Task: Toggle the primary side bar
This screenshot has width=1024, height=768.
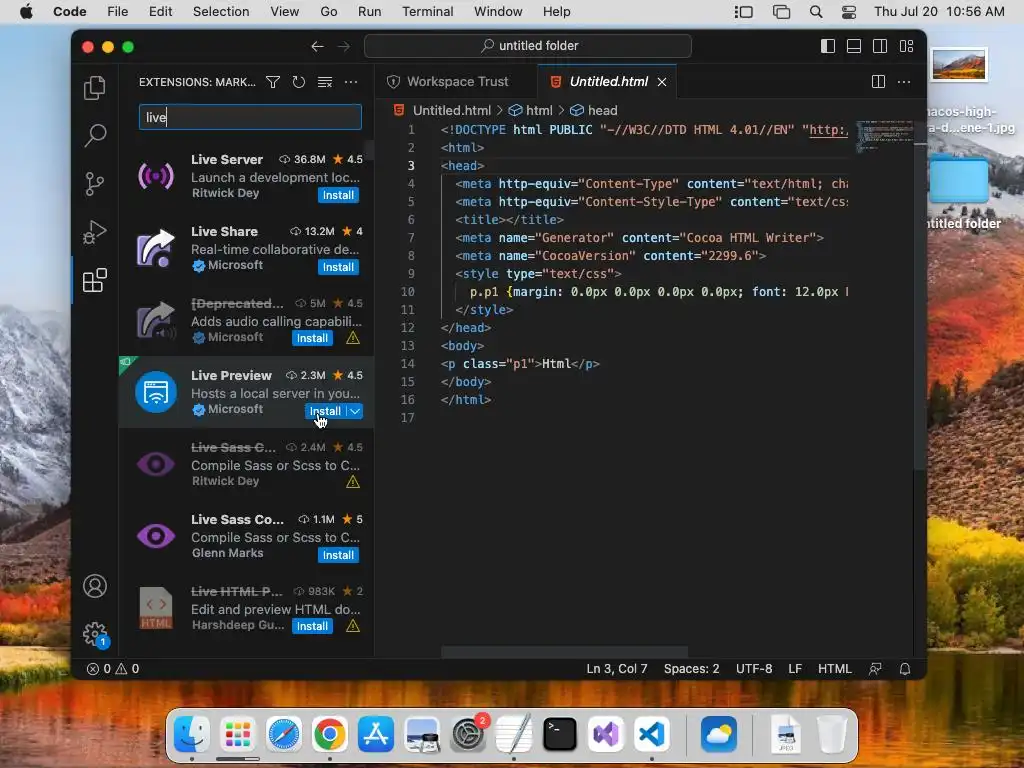Action: coord(827,46)
